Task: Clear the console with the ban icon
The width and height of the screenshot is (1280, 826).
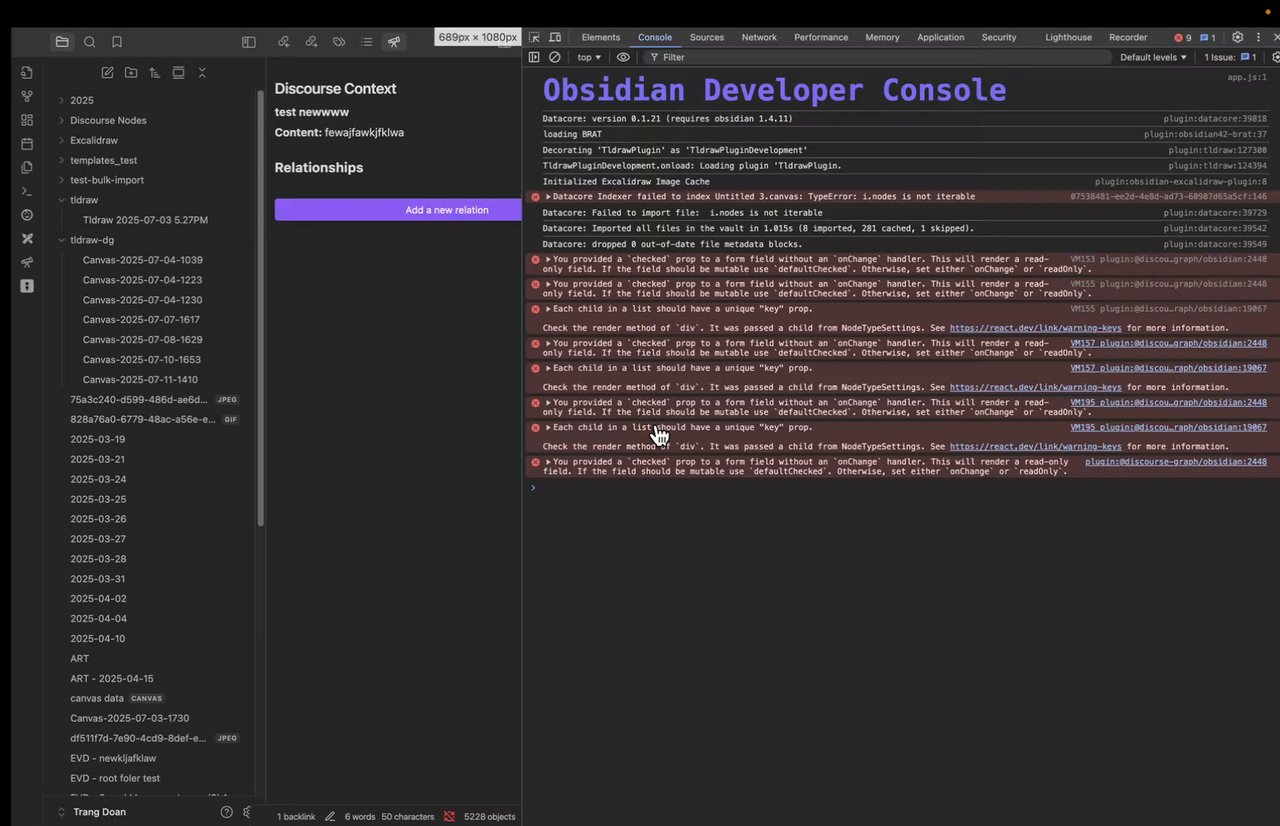Action: pyautogui.click(x=555, y=57)
